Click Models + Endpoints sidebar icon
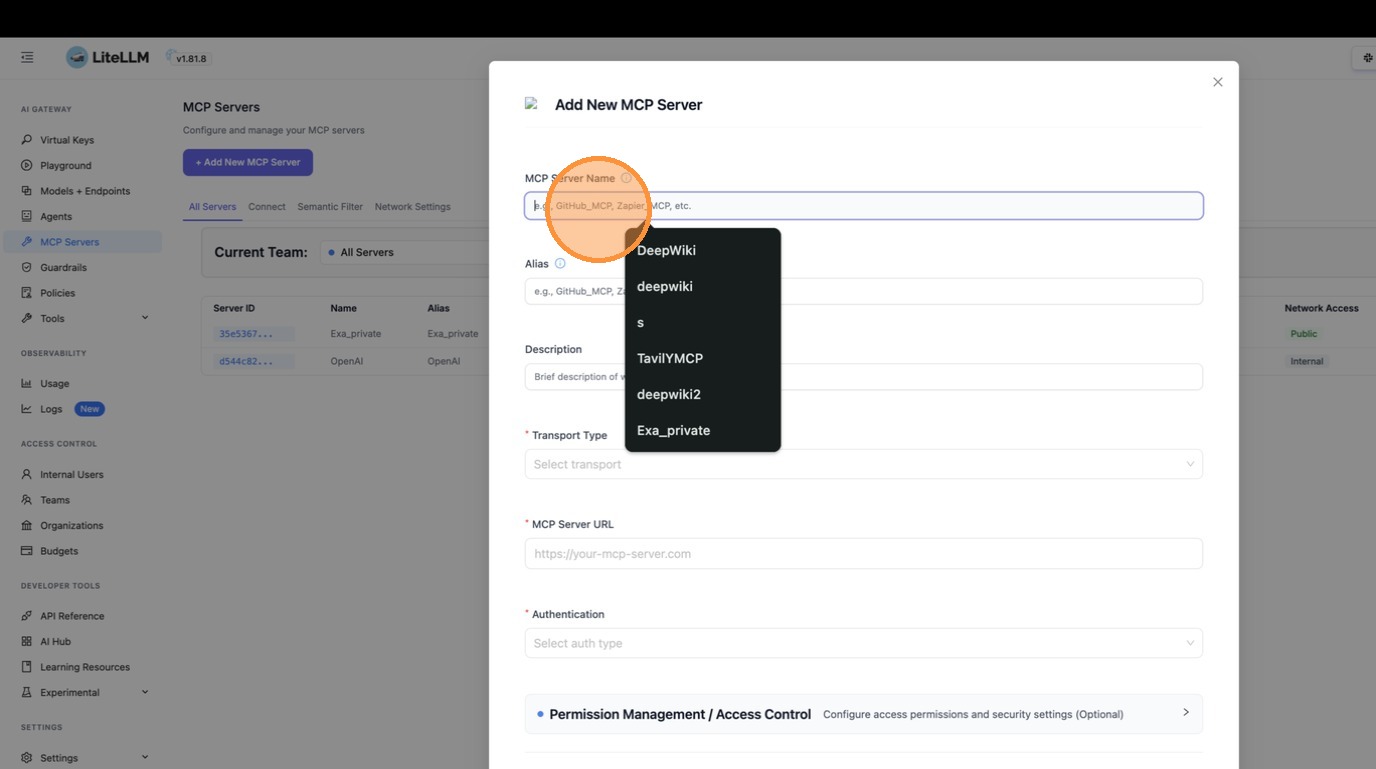 click(27, 191)
